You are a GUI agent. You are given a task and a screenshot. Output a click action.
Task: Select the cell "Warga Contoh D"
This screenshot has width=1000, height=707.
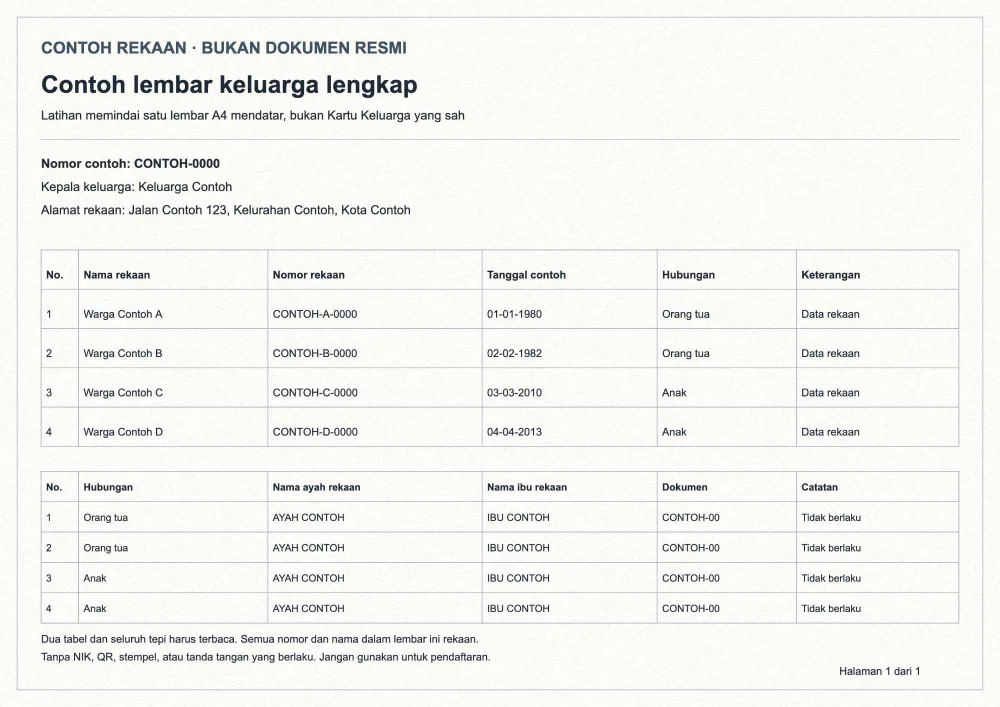(123, 432)
